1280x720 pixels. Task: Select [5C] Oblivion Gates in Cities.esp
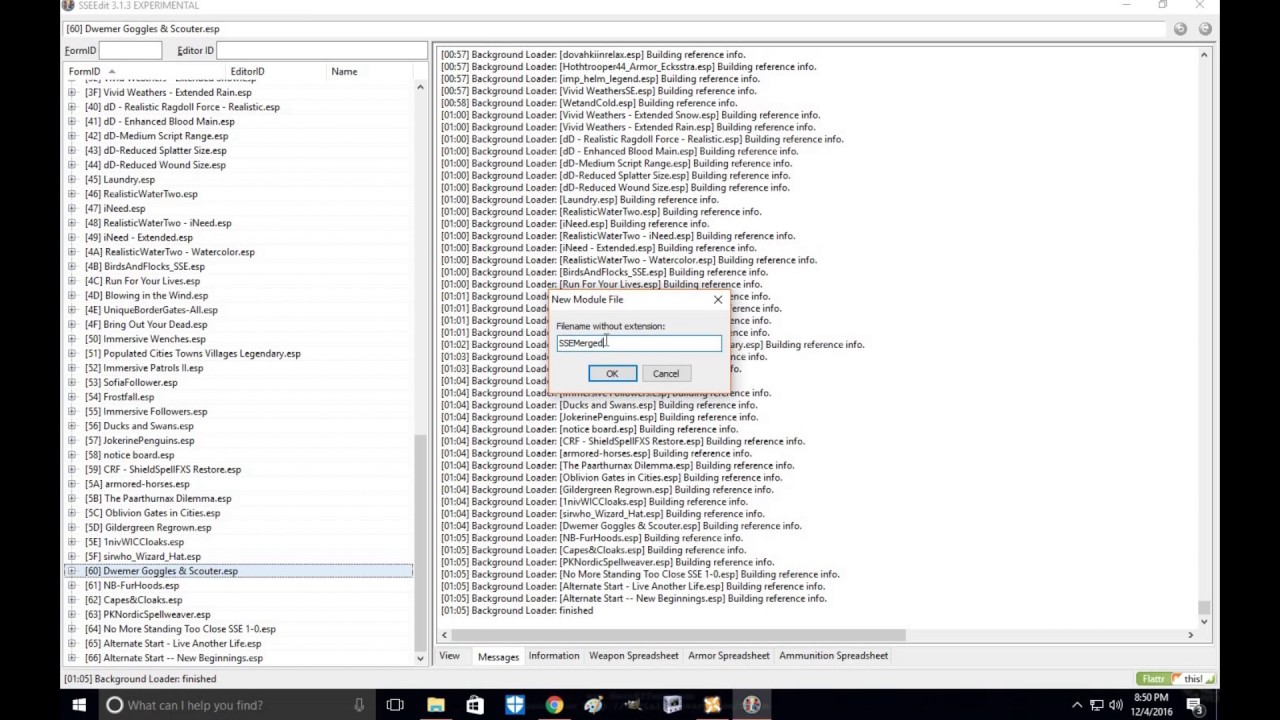(152, 513)
